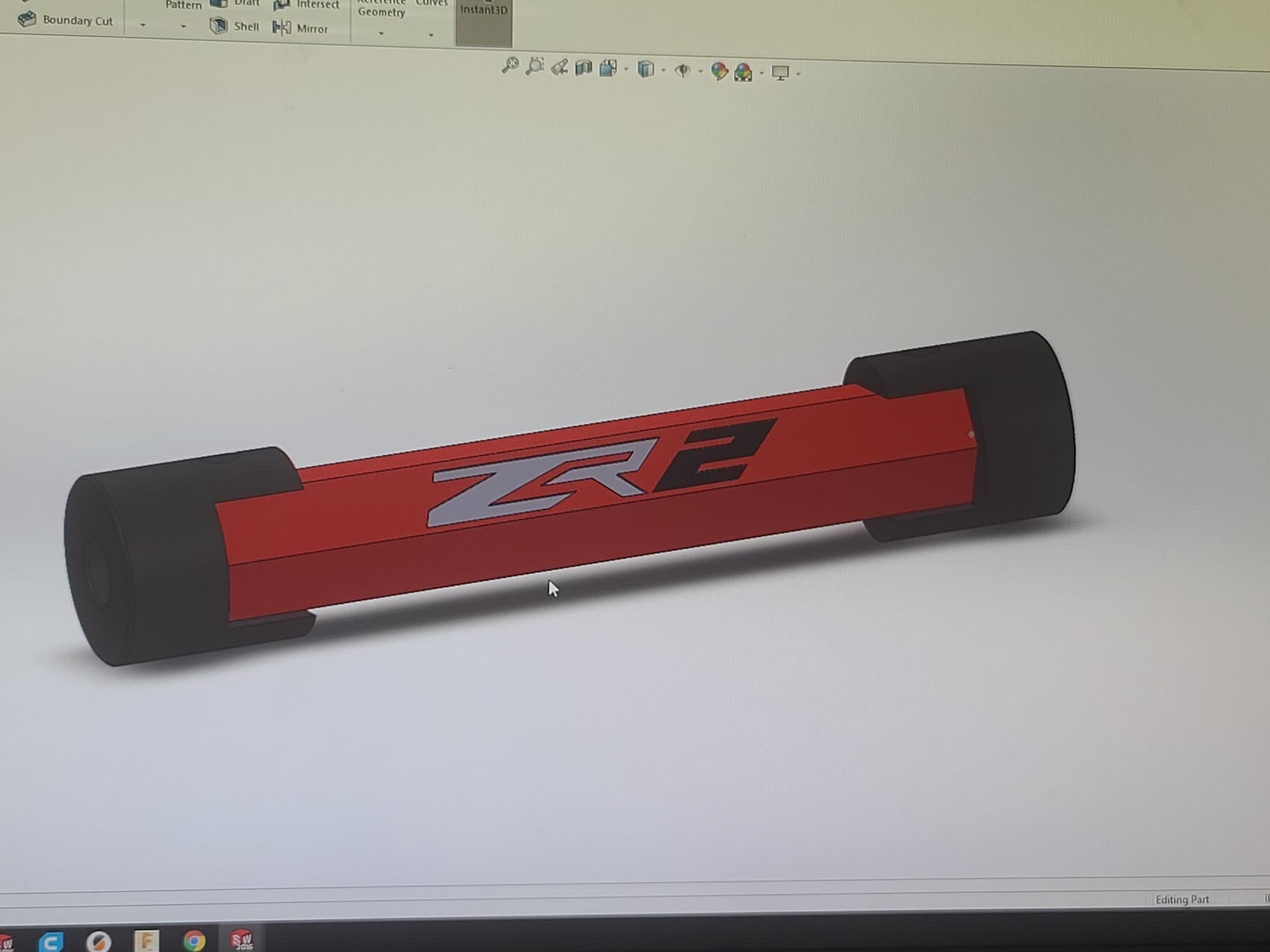Open the View Orientation icon
The width and height of the screenshot is (1270, 952).
(x=608, y=68)
